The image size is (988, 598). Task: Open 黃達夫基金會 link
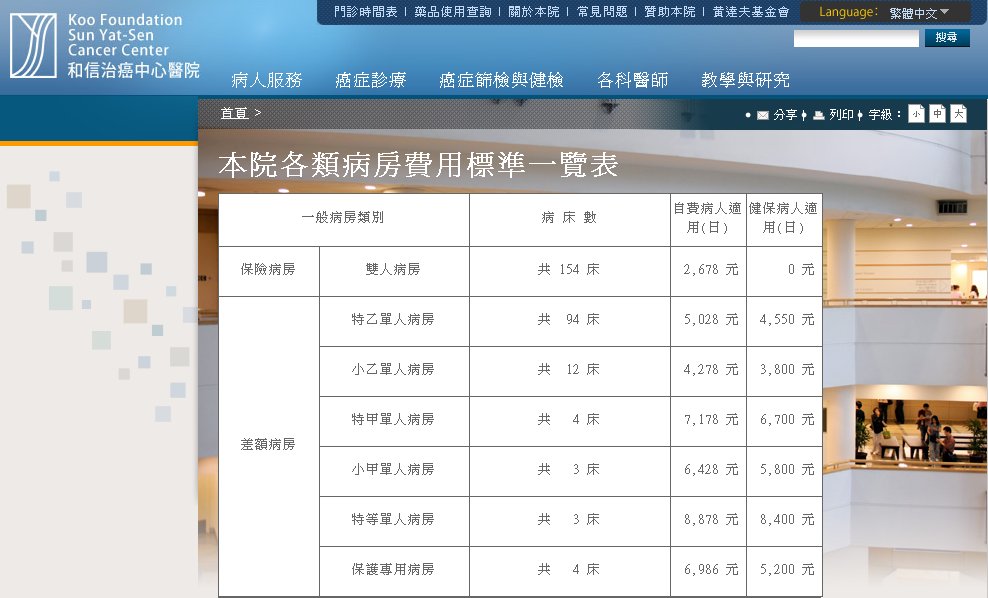[750, 12]
